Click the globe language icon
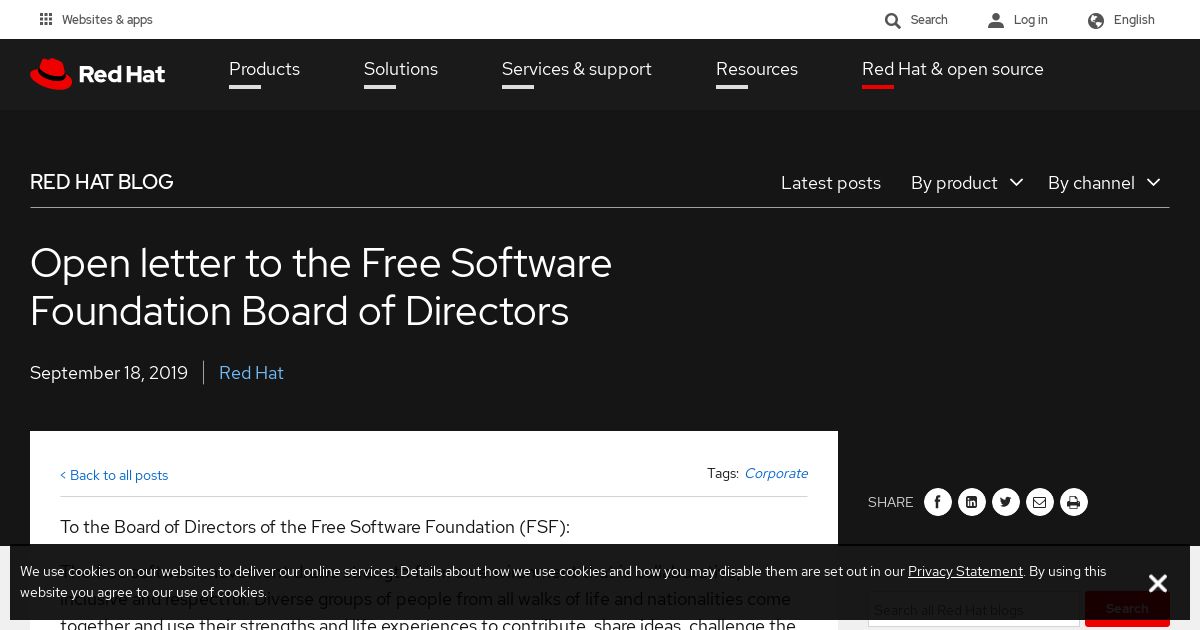This screenshot has width=1200, height=630. click(x=1096, y=20)
